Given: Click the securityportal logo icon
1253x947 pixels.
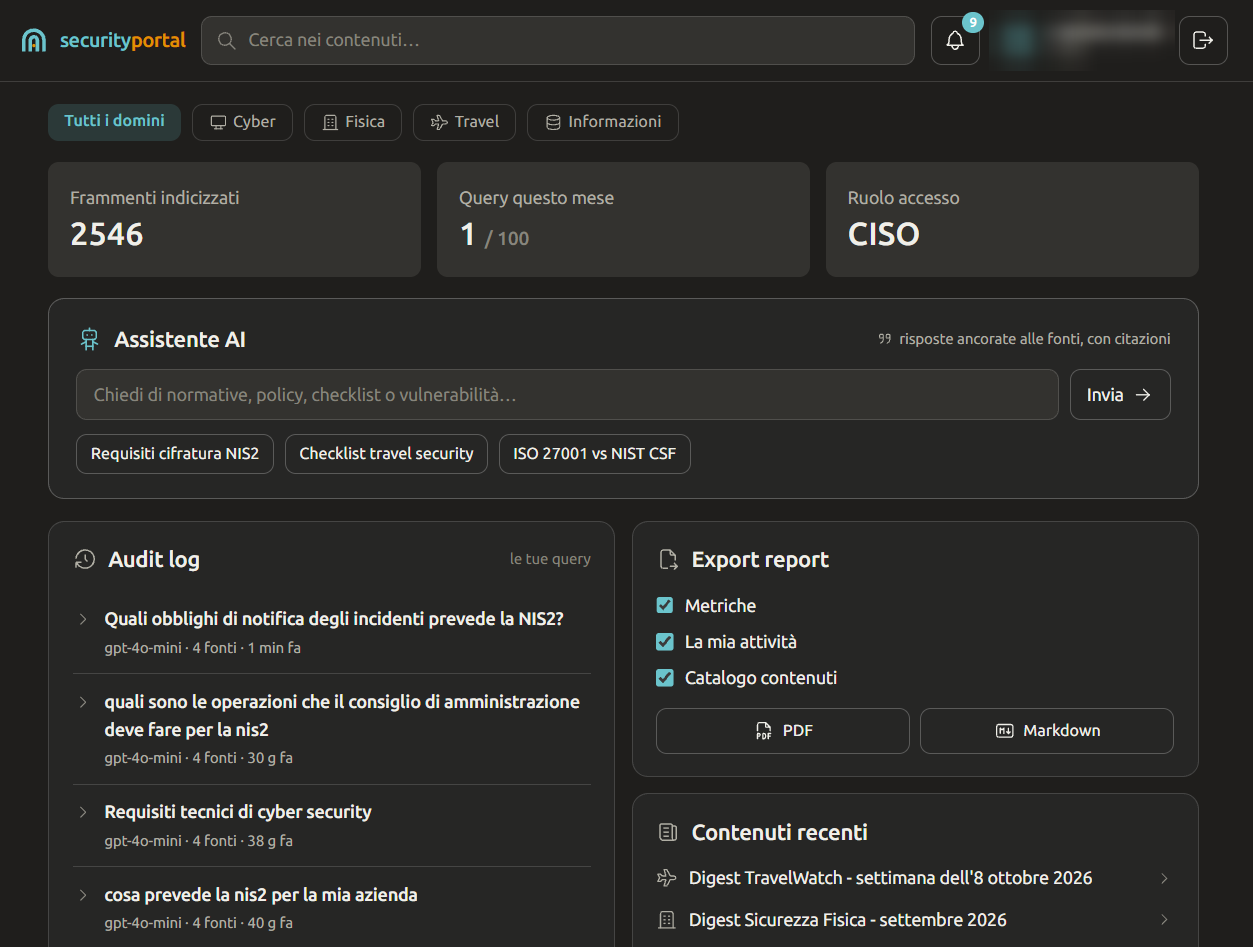Looking at the screenshot, I should (x=34, y=40).
